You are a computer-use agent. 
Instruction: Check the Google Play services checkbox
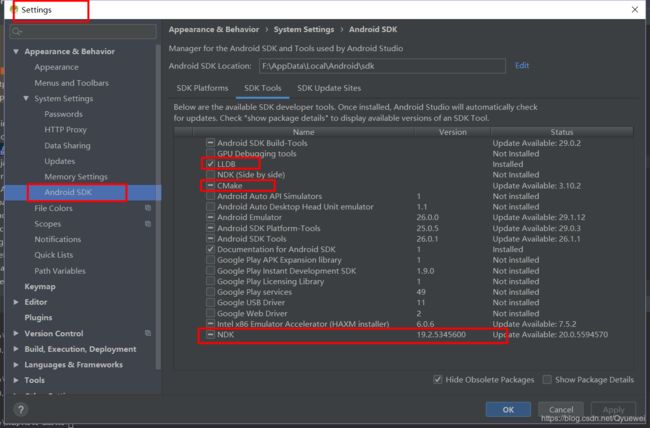coord(211,292)
